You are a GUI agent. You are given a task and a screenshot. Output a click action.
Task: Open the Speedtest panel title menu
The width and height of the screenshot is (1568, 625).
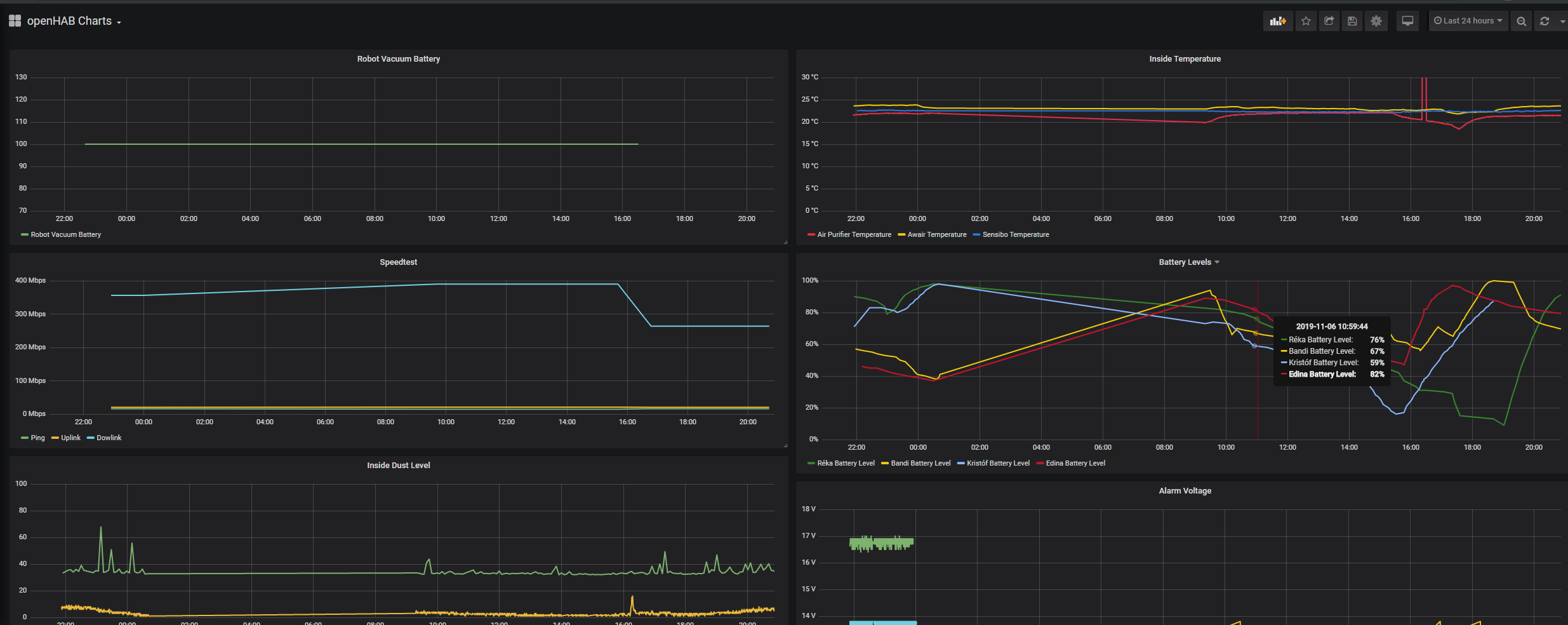click(398, 262)
